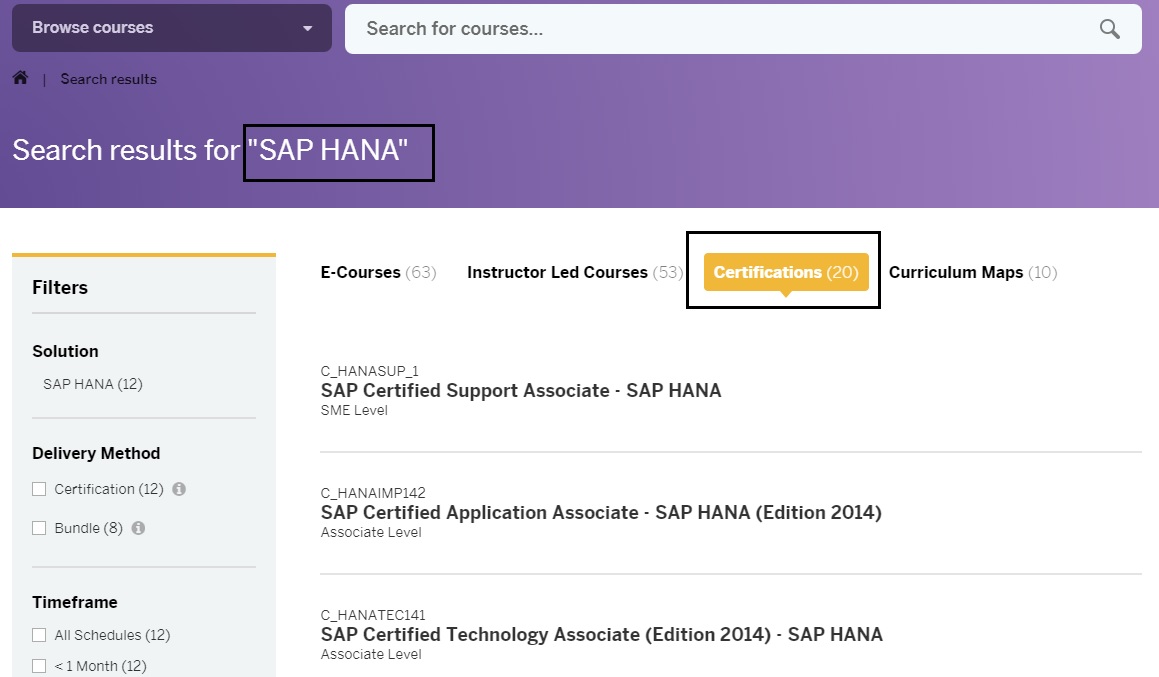Click info icon beside Bundle filter
The height and width of the screenshot is (677, 1159).
(138, 528)
